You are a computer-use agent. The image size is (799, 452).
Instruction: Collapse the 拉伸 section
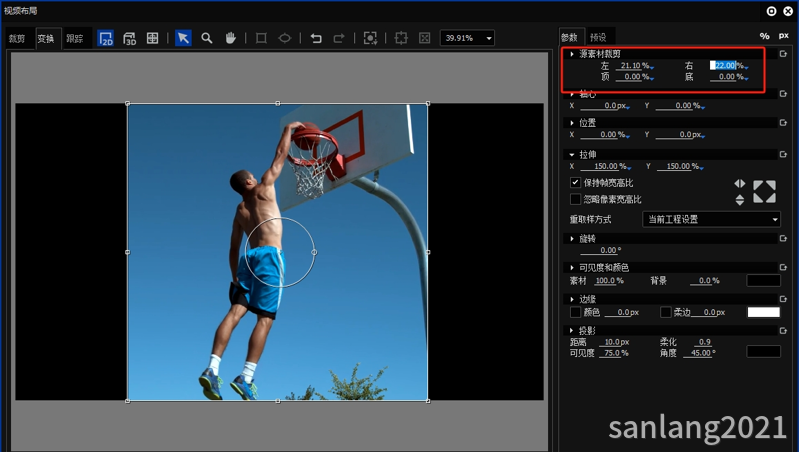pos(571,155)
